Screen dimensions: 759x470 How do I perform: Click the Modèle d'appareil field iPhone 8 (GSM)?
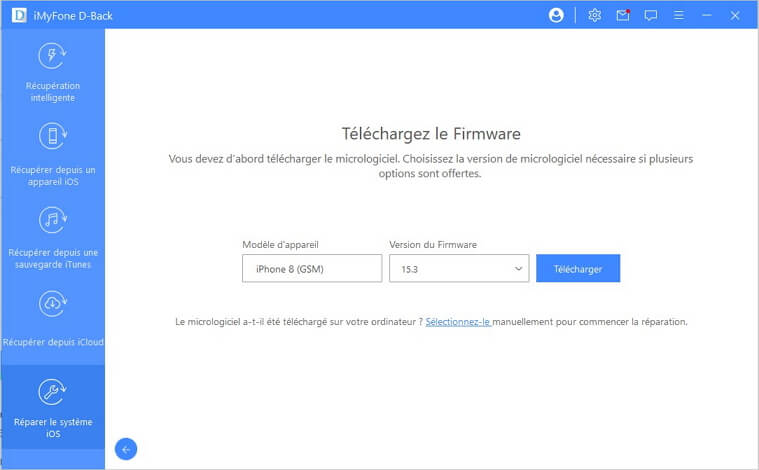click(x=312, y=269)
